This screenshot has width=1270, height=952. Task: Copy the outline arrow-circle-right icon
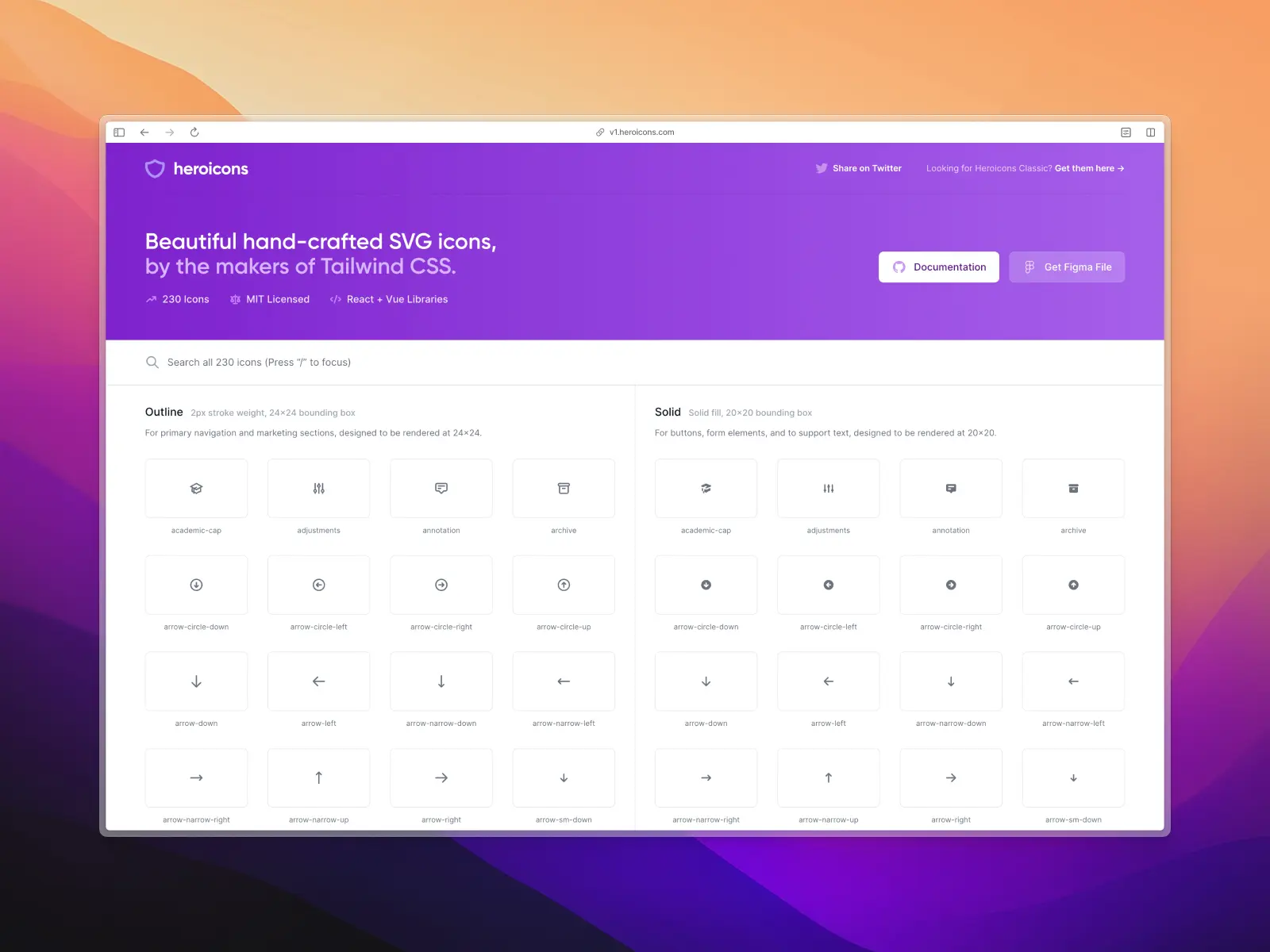(x=441, y=585)
